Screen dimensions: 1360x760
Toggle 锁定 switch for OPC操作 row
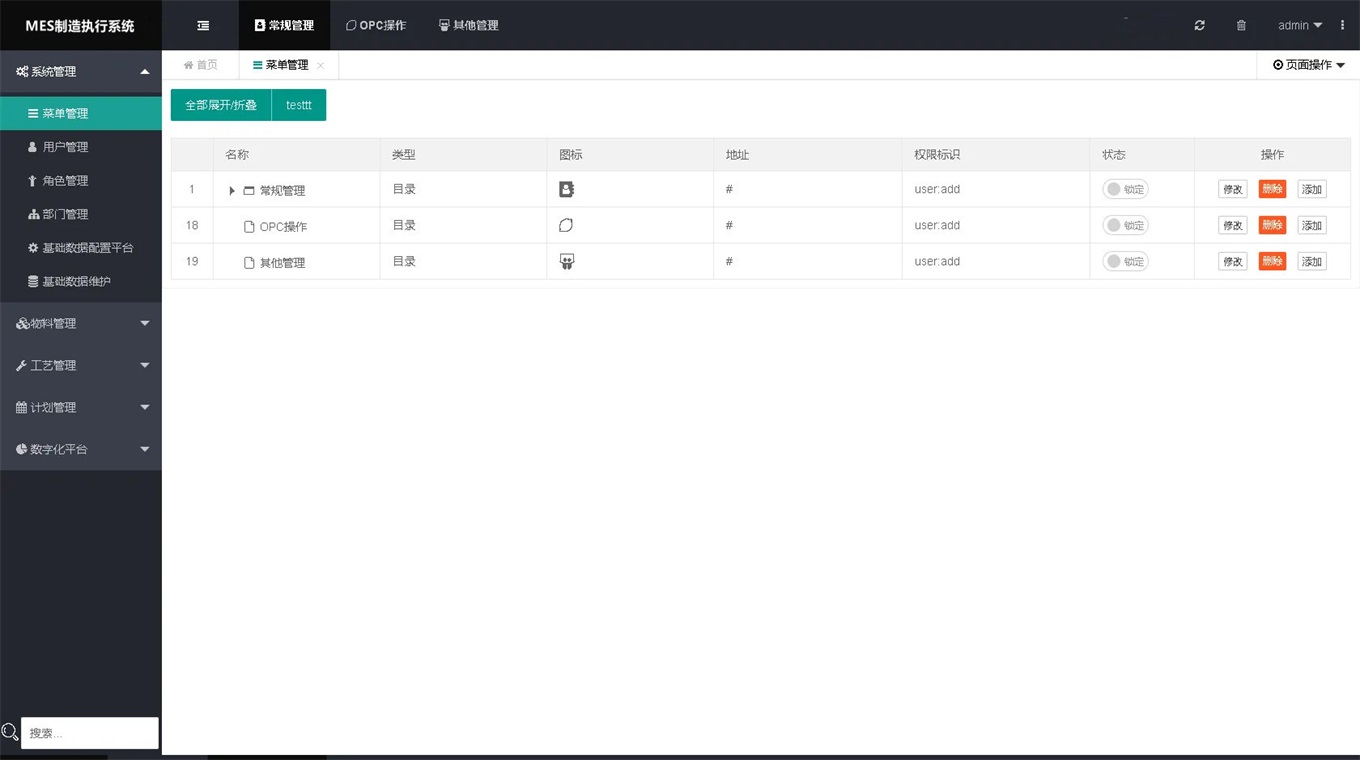click(1125, 225)
